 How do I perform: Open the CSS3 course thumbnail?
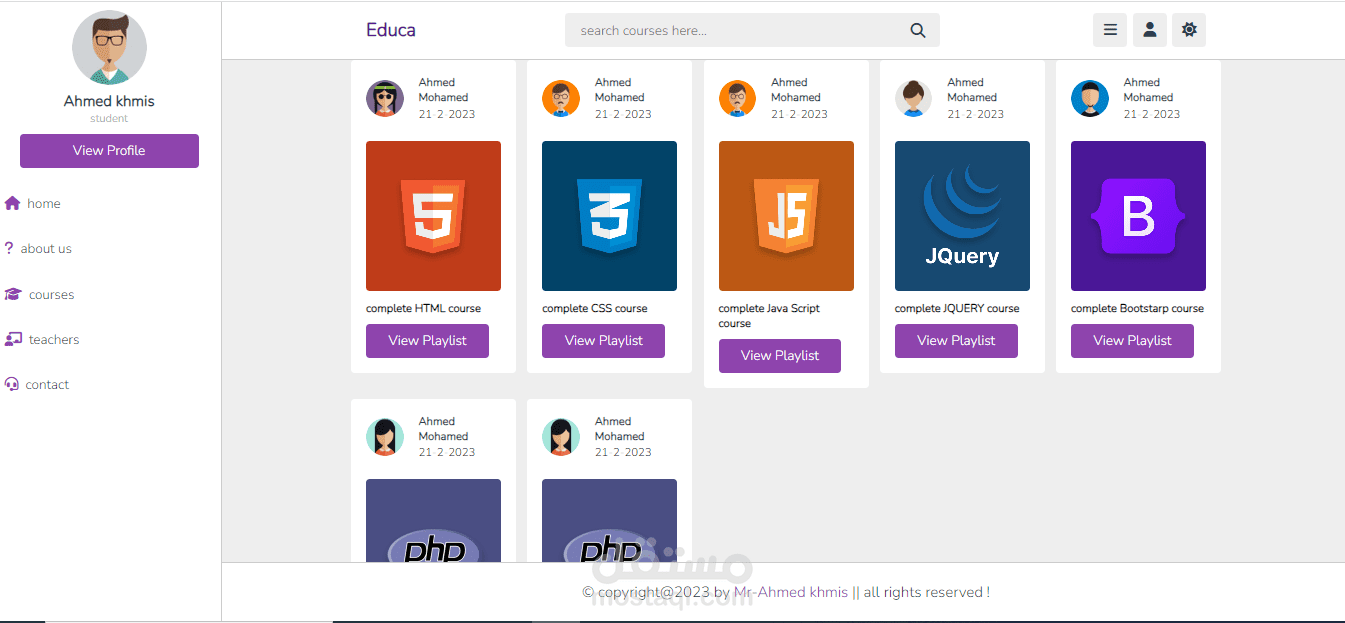609,216
